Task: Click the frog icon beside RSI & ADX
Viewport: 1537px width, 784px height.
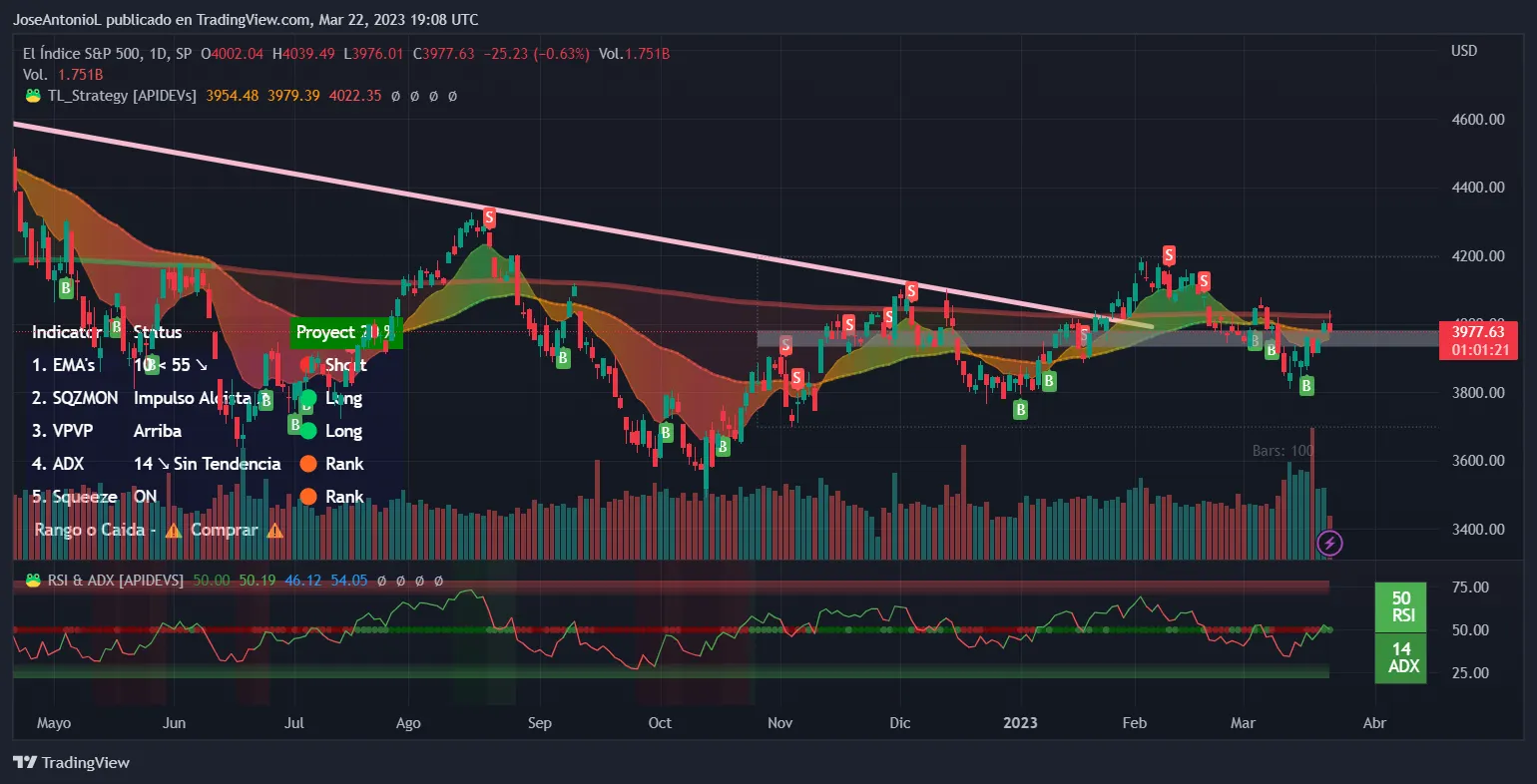Action: coord(33,580)
